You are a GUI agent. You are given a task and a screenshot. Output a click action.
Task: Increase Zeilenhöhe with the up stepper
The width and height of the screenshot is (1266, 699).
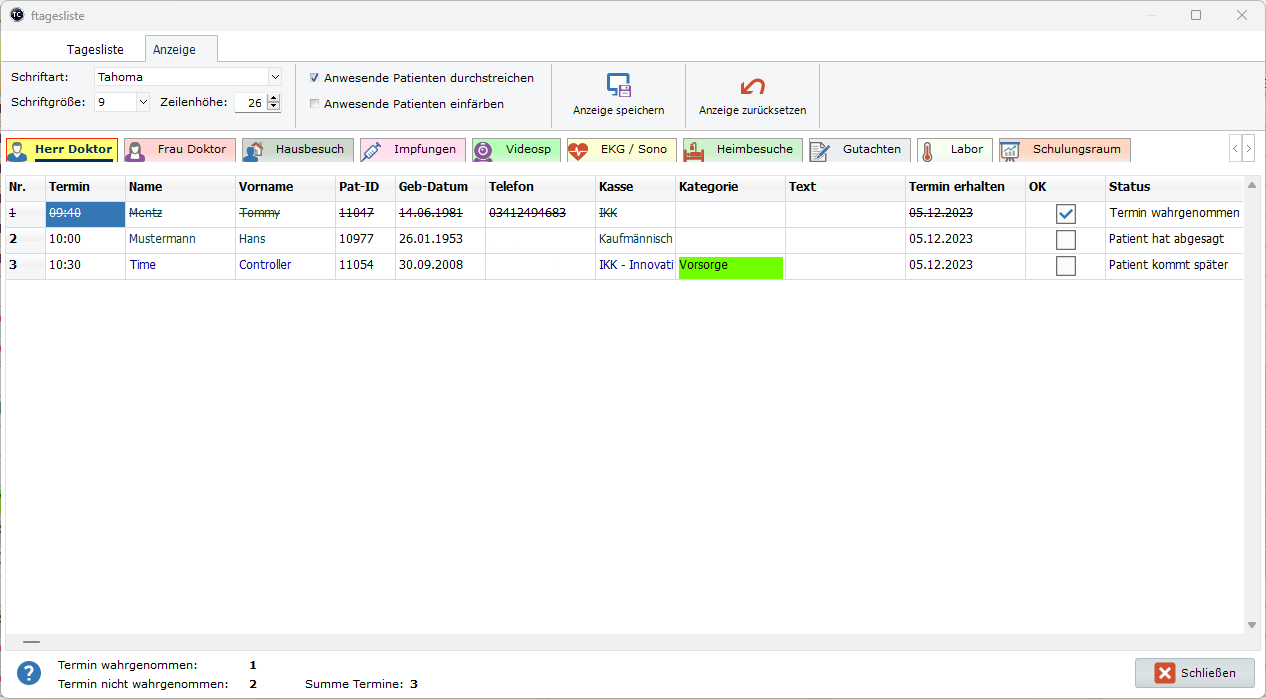click(274, 97)
